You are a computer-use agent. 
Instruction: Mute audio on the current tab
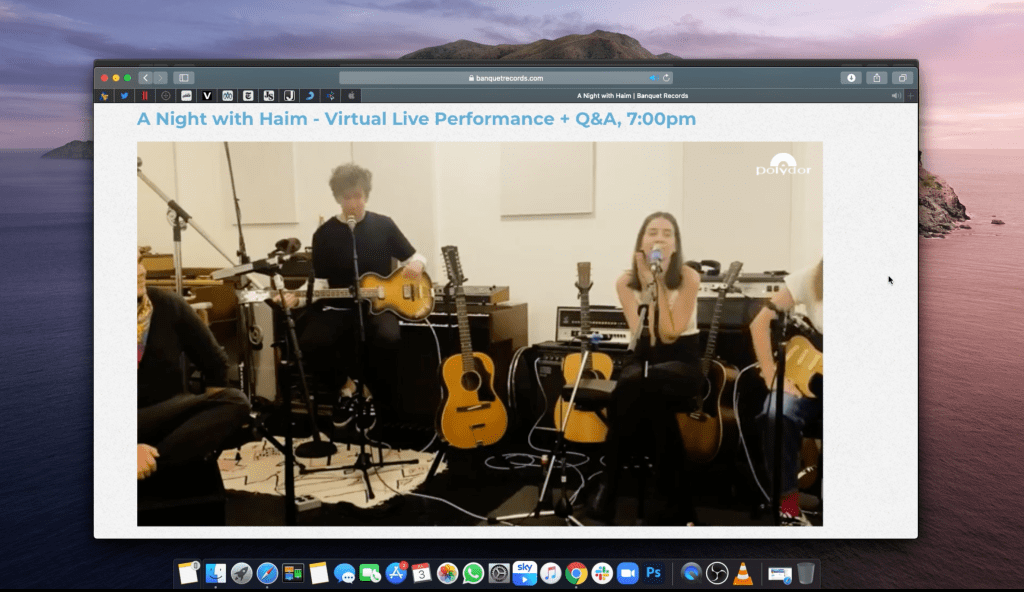click(x=895, y=96)
